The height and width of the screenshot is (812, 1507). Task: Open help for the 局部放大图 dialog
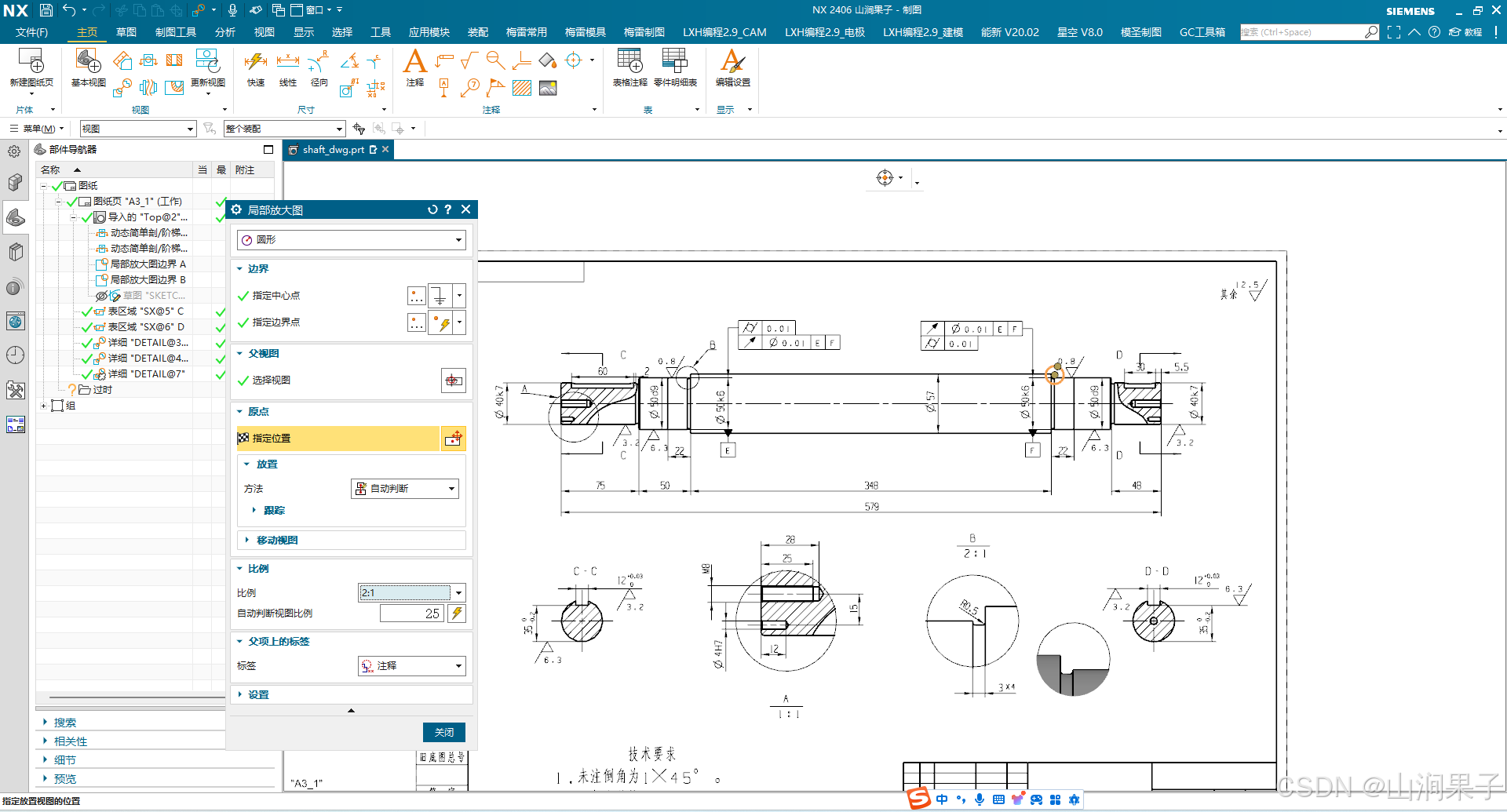(x=448, y=209)
